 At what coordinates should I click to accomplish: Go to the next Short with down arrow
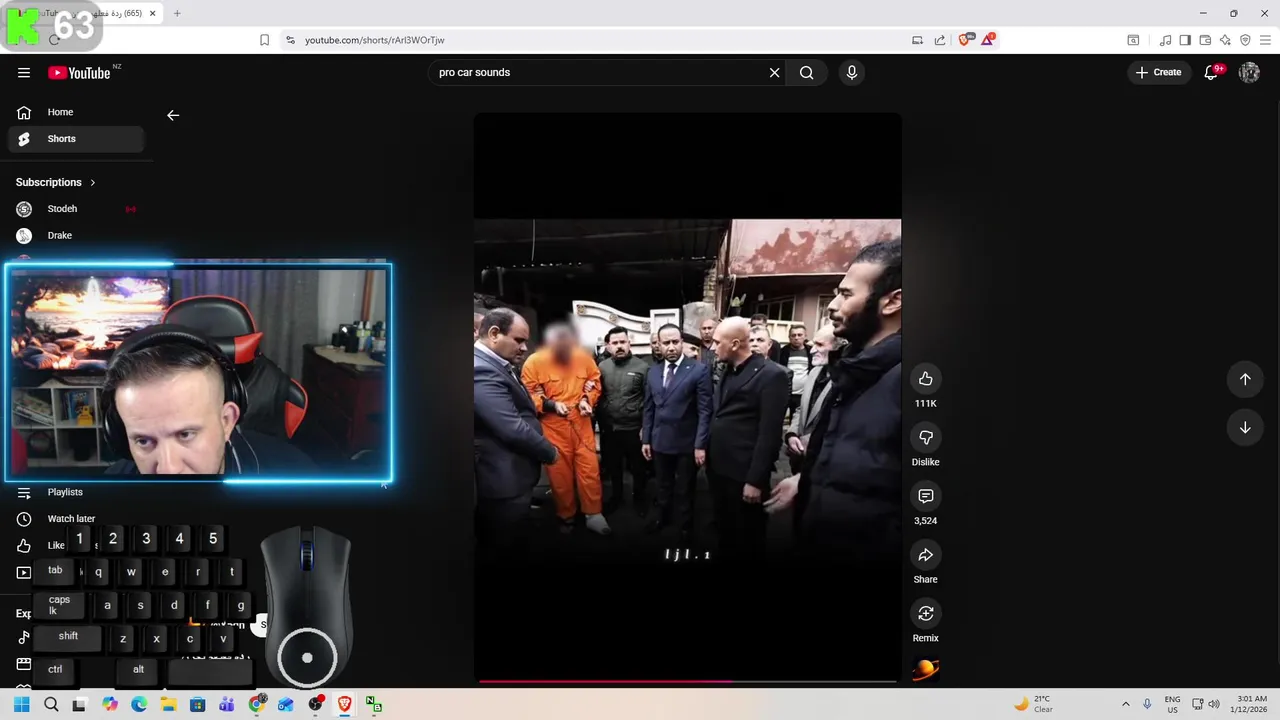pos(1245,427)
